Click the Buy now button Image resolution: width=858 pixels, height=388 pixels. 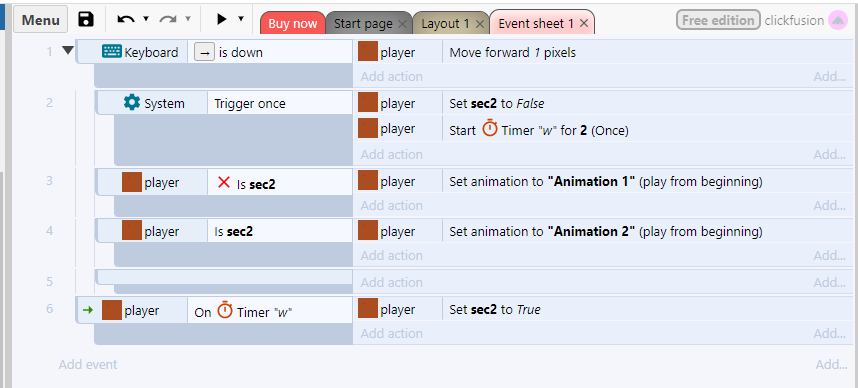[x=293, y=24]
